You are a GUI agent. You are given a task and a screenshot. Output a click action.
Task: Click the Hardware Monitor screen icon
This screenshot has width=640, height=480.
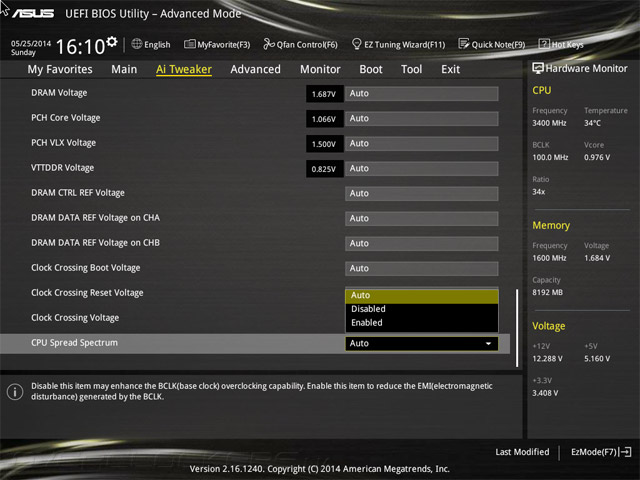point(538,68)
